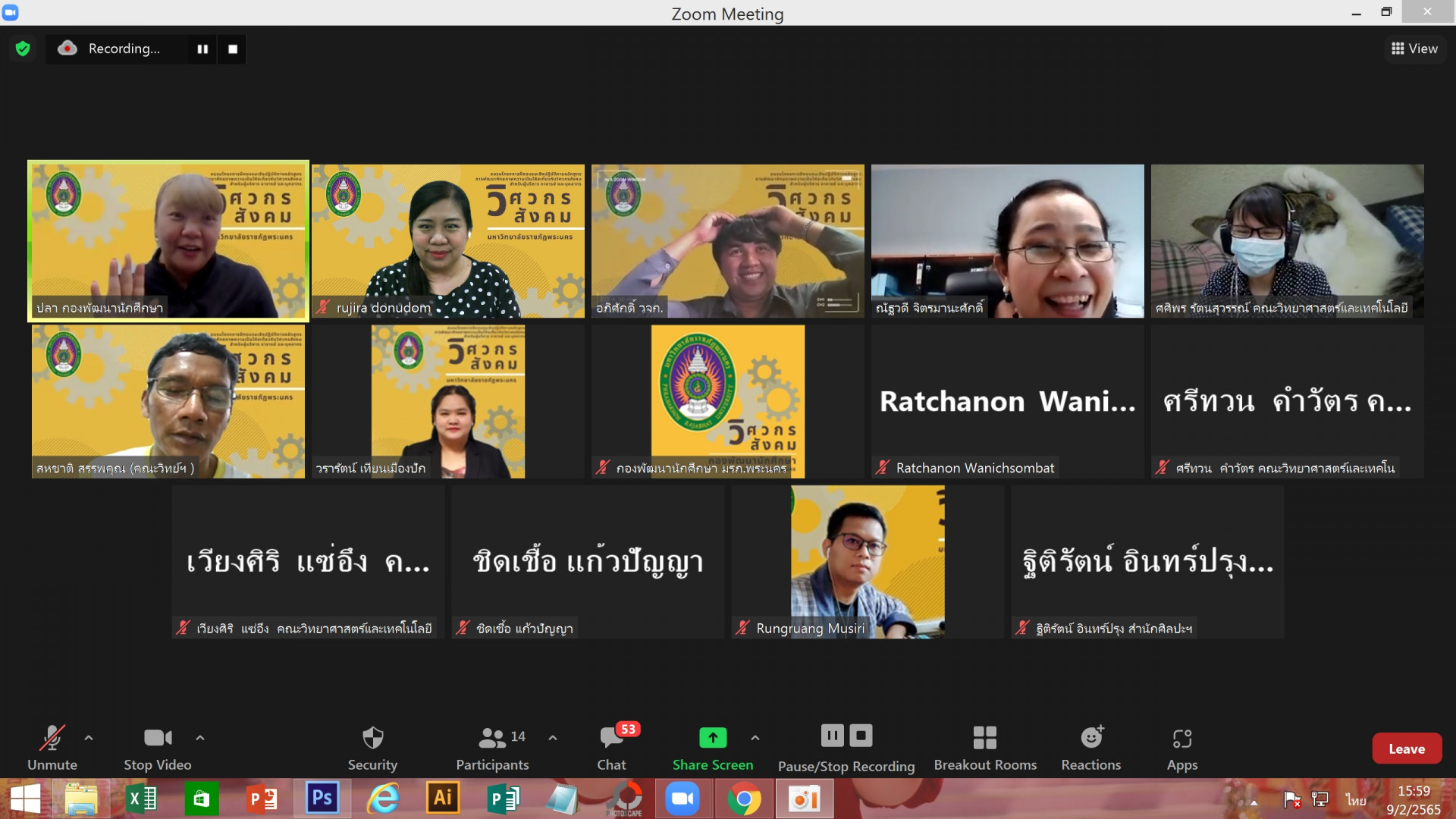Click muted mic icon on Rungruang Musiri

[x=743, y=628]
